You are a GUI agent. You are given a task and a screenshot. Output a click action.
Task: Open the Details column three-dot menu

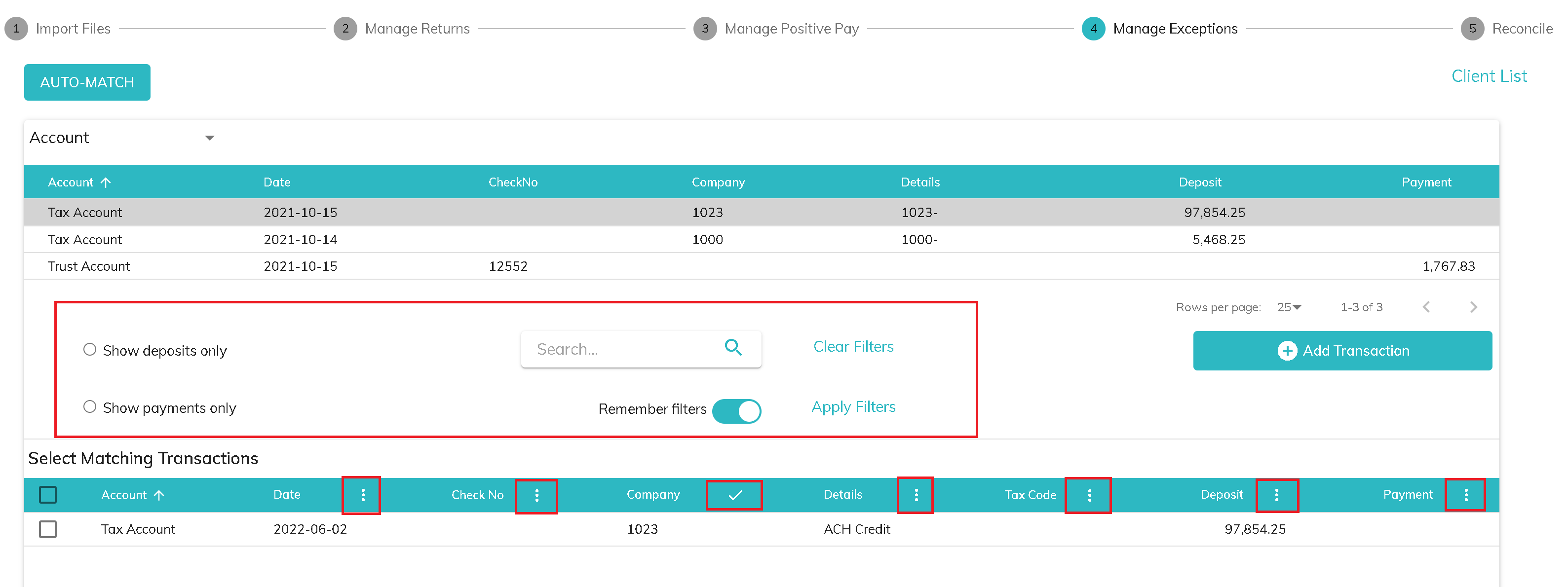[916, 495]
